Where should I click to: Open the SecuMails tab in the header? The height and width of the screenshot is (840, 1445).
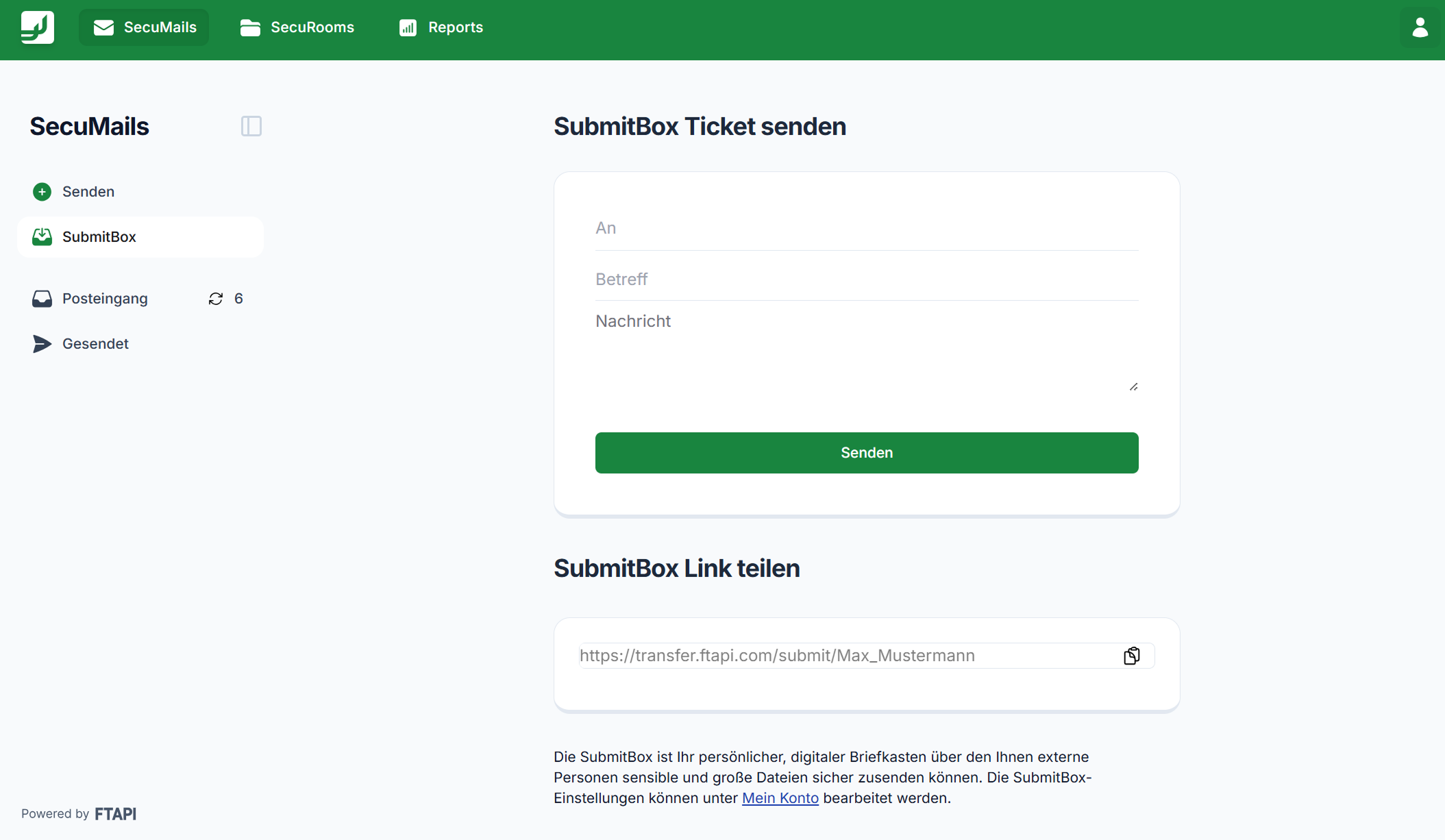144,27
